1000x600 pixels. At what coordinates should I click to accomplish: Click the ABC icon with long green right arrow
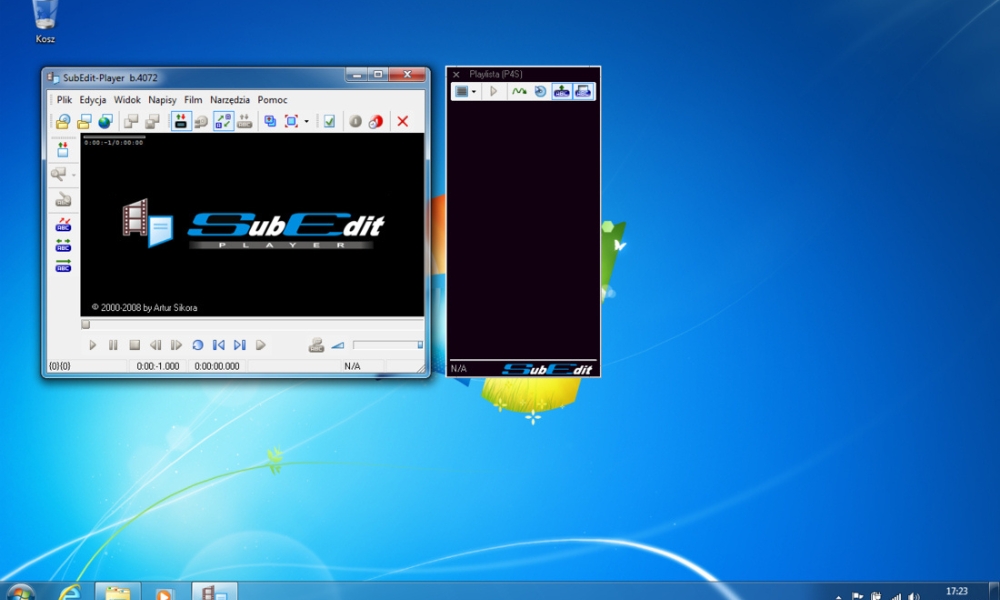point(63,266)
